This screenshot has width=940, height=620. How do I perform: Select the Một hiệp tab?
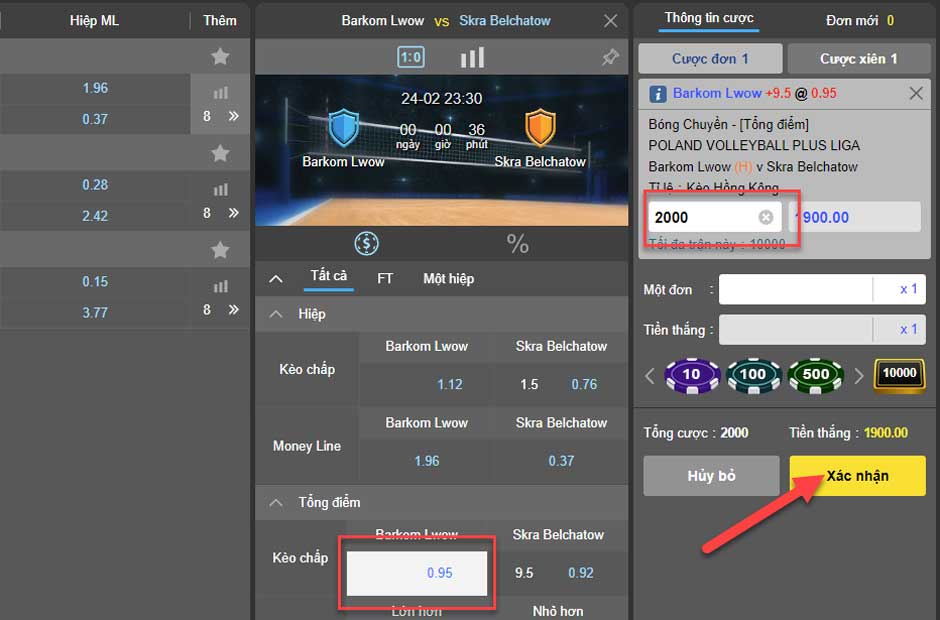pos(448,279)
